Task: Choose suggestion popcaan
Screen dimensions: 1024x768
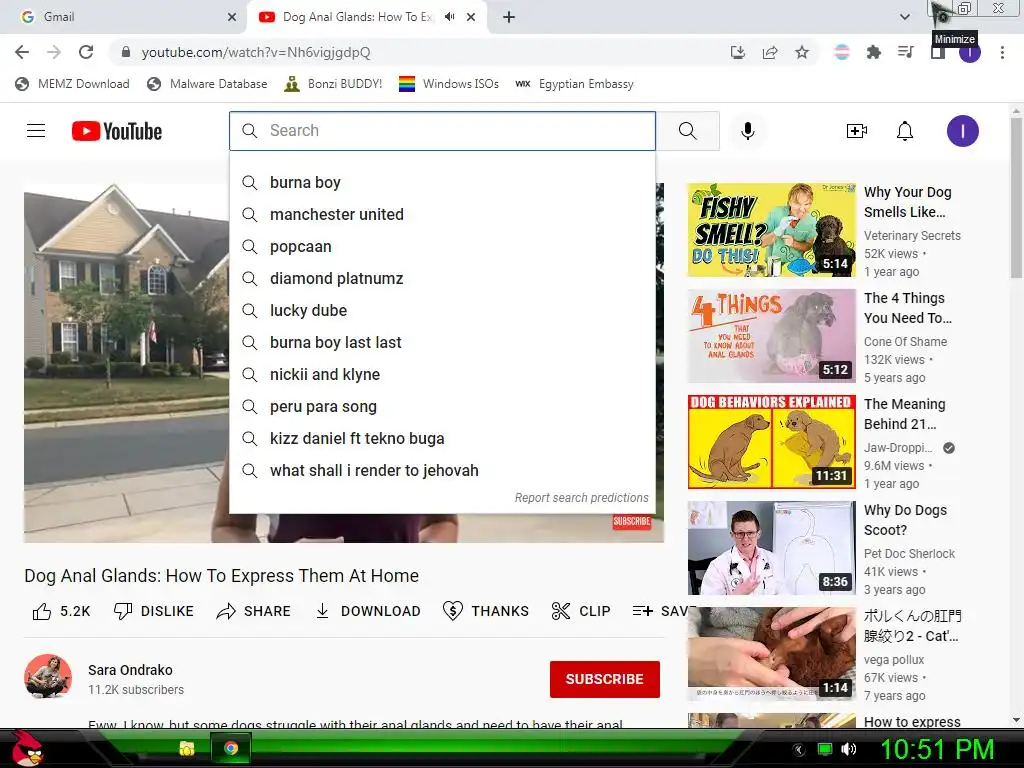Action: [x=442, y=246]
